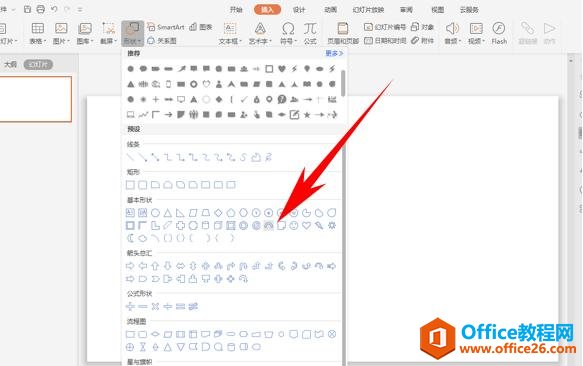
Task: Select the diamond basic shape
Action: click(x=218, y=213)
